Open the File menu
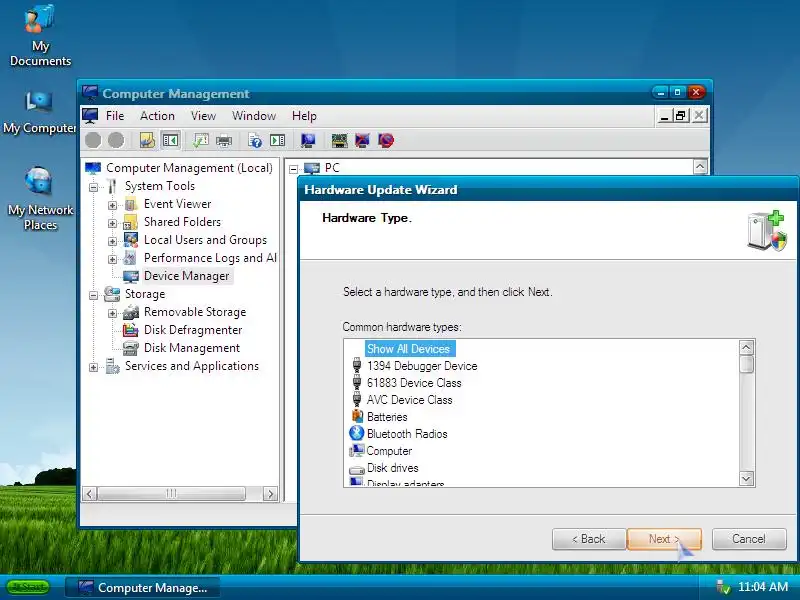Viewport: 800px width, 600px height. (x=115, y=116)
